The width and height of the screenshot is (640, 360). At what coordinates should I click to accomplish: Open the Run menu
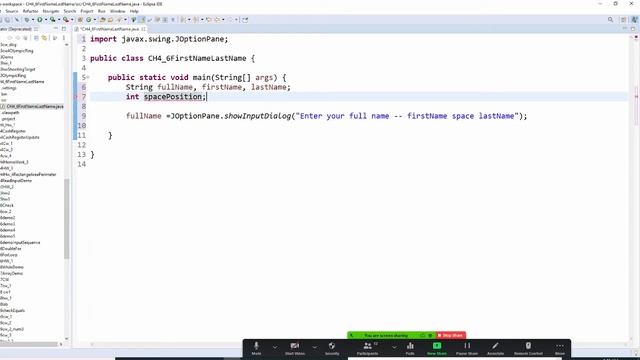(102, 11)
